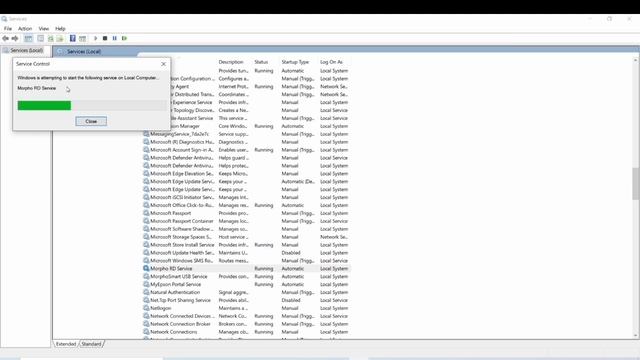Image resolution: width=640 pixels, height=360 pixels.
Task: Select the Microsoft Windows SMS Router row name
Action: pyautogui.click(x=182, y=260)
